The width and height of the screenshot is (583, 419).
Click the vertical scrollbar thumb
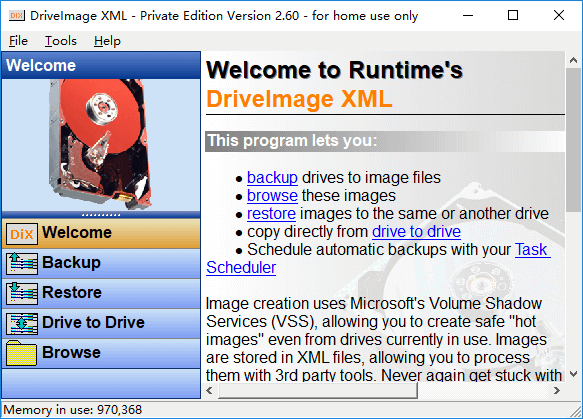573,140
